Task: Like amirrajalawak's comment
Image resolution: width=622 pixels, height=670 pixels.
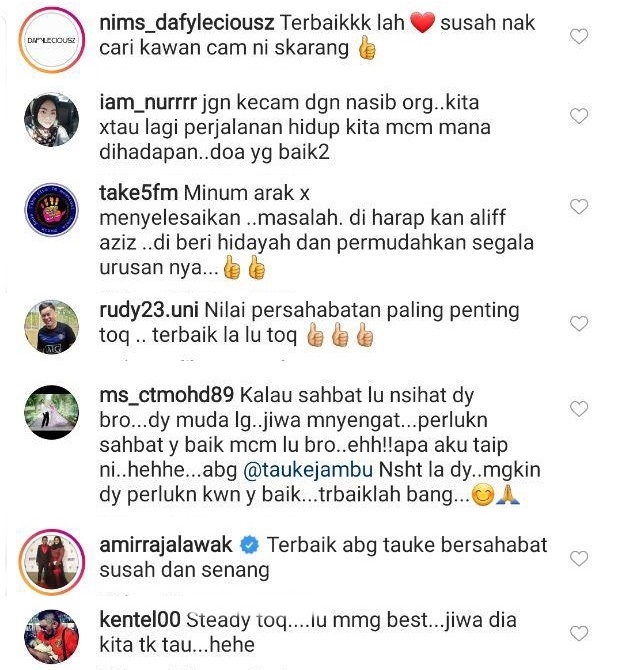Action: point(579,558)
